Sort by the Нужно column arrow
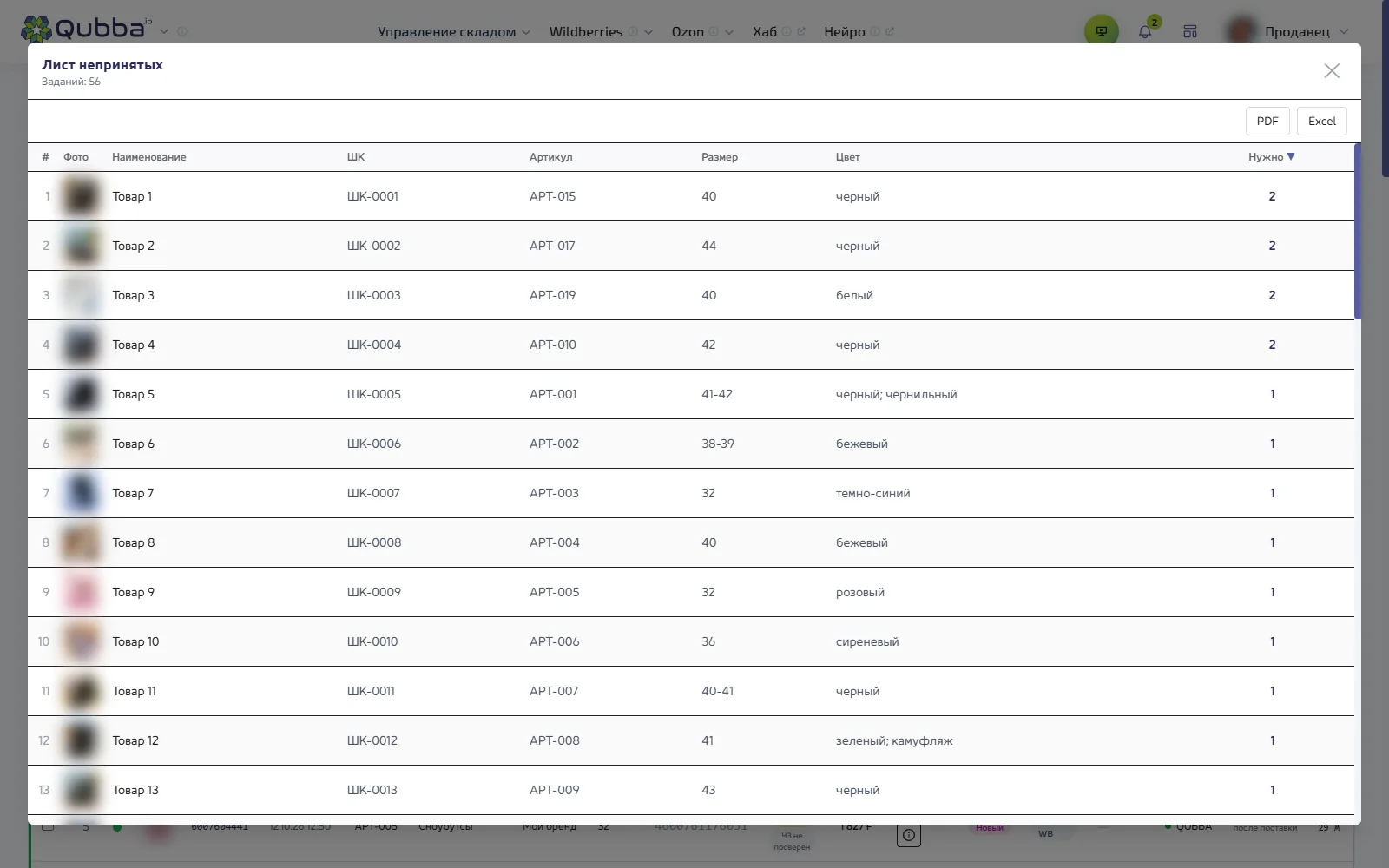 [x=1291, y=157]
